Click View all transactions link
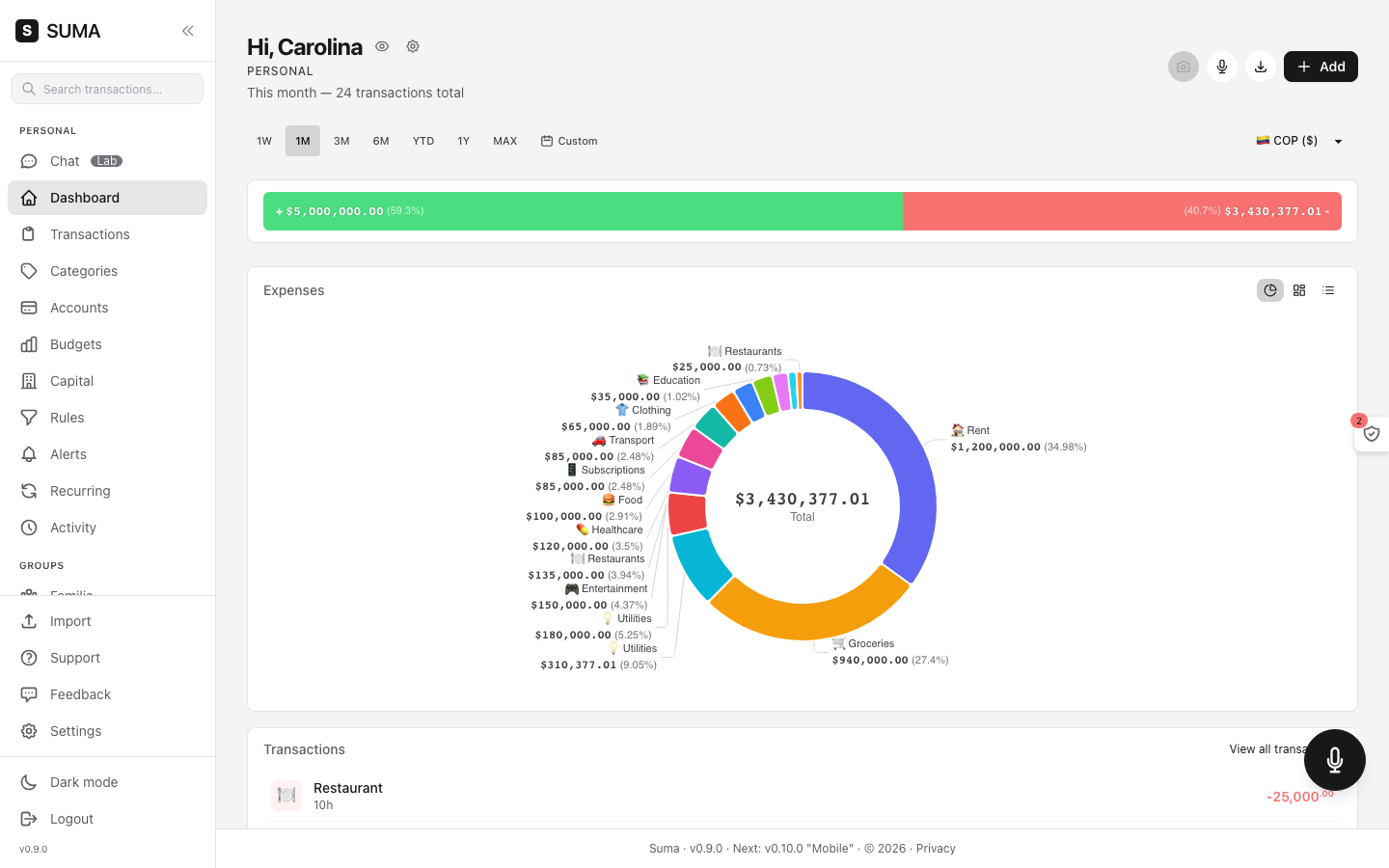This screenshot has width=1389, height=868. click(1266, 749)
